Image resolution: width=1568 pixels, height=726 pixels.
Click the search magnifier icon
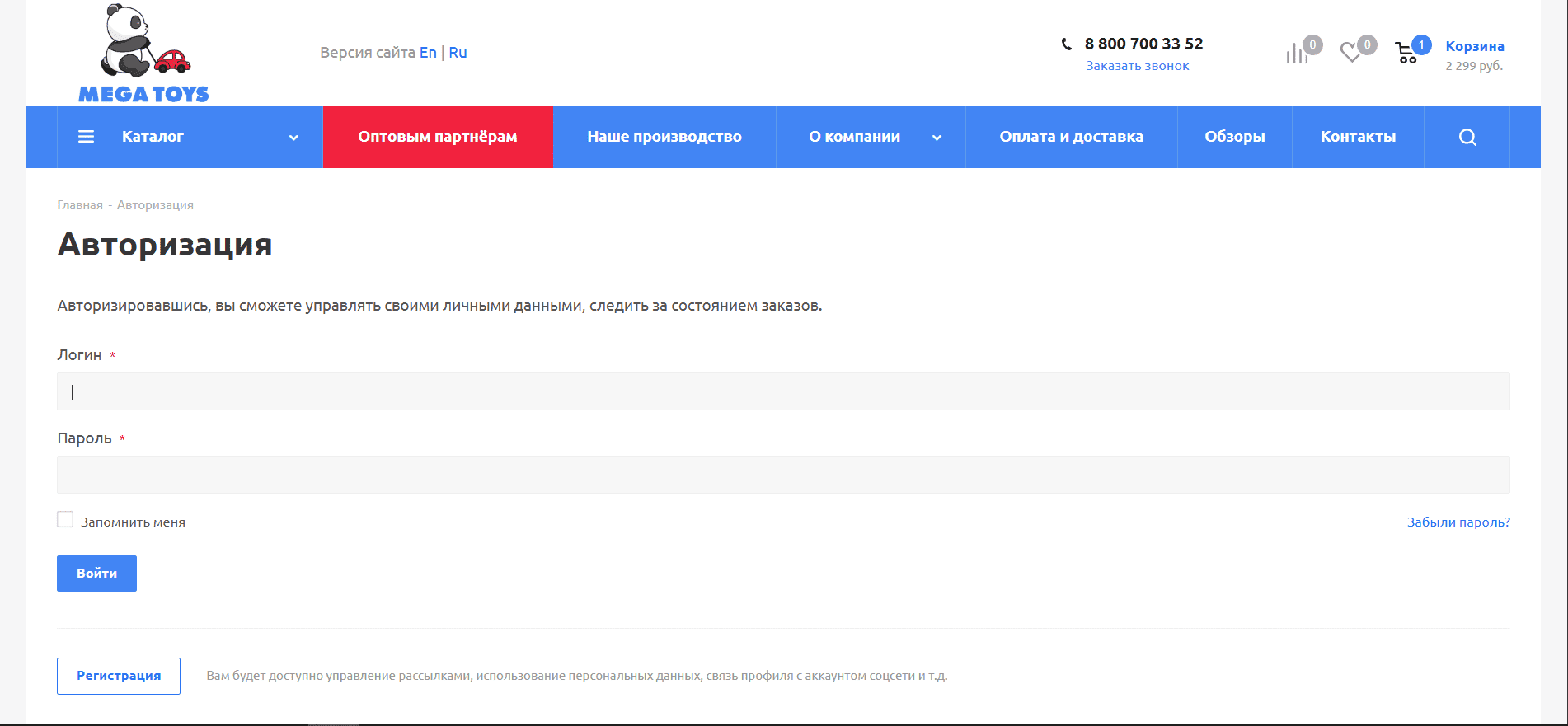(x=1467, y=138)
